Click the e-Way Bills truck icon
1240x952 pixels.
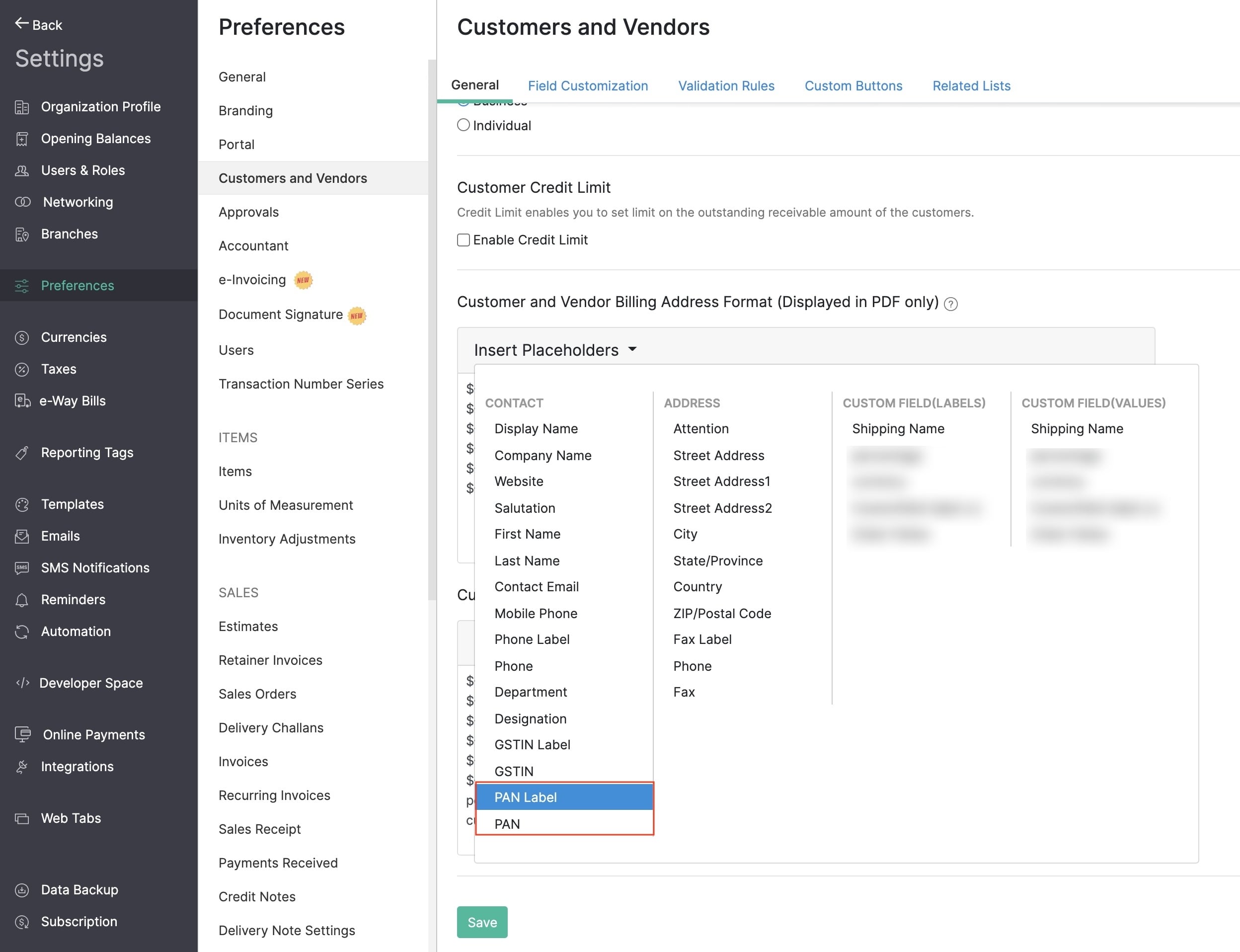click(22, 401)
